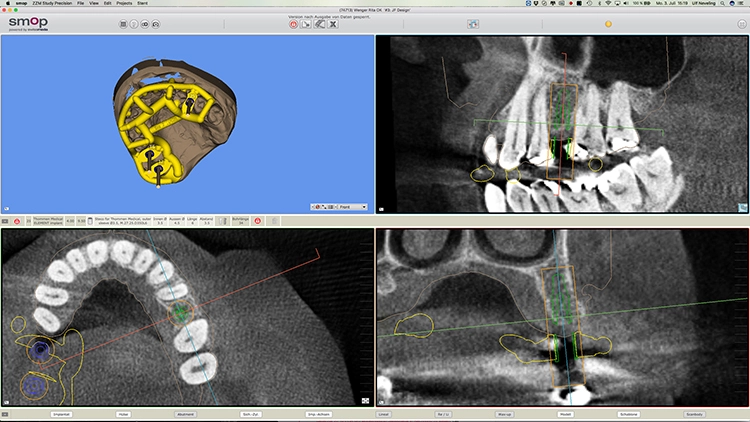The image size is (750, 422).
Task: Click the Imp.-Achsen button in bottom bar
Action: (319, 414)
